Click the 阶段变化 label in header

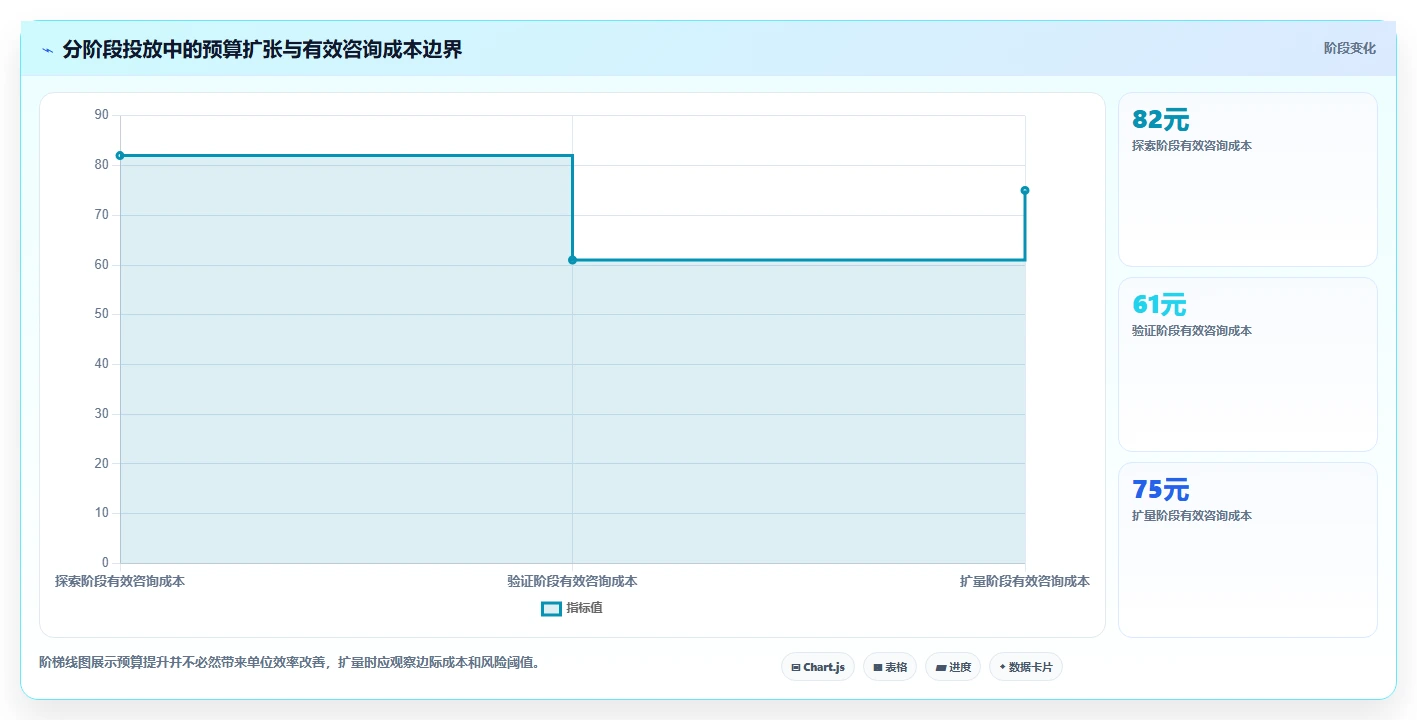pyautogui.click(x=1350, y=48)
